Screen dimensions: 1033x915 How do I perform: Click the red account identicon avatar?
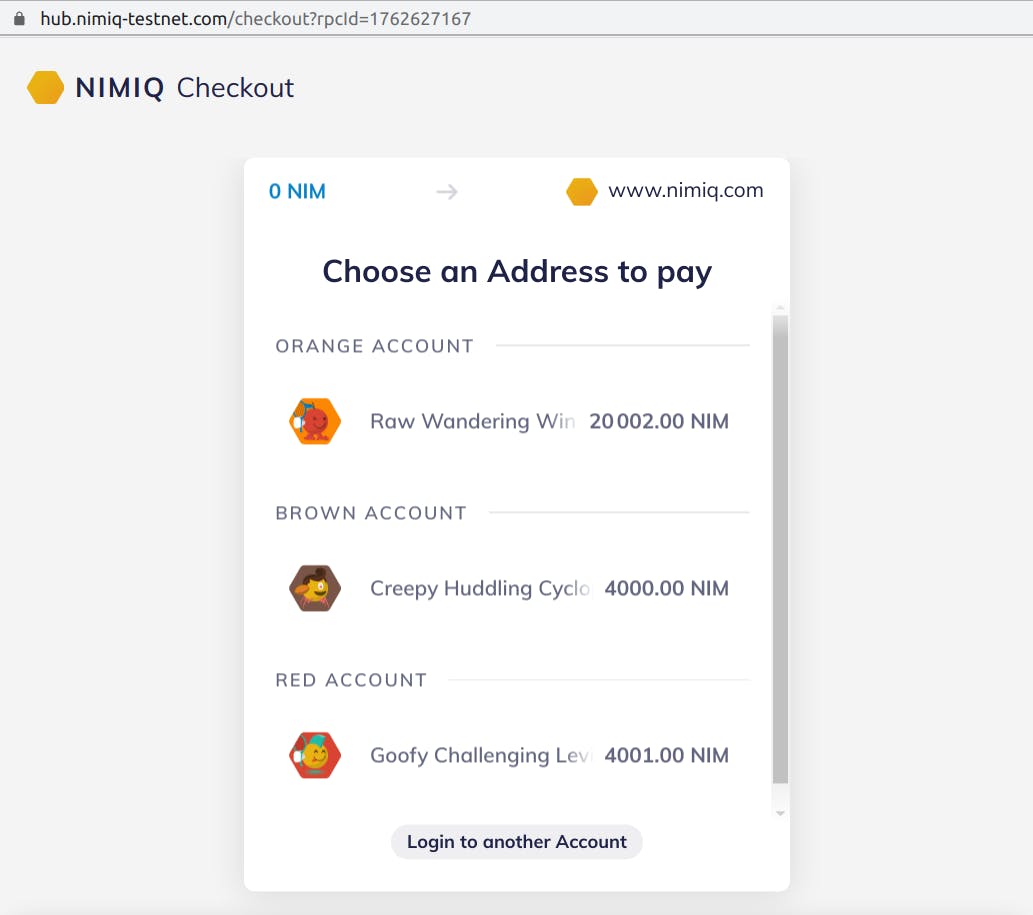pyautogui.click(x=315, y=755)
